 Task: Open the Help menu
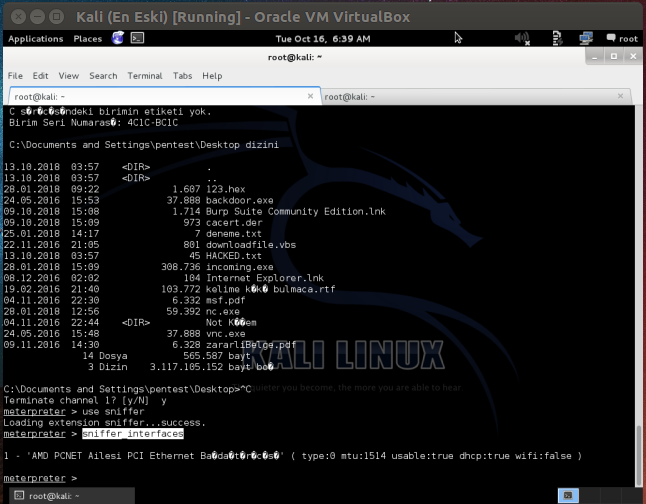212,76
